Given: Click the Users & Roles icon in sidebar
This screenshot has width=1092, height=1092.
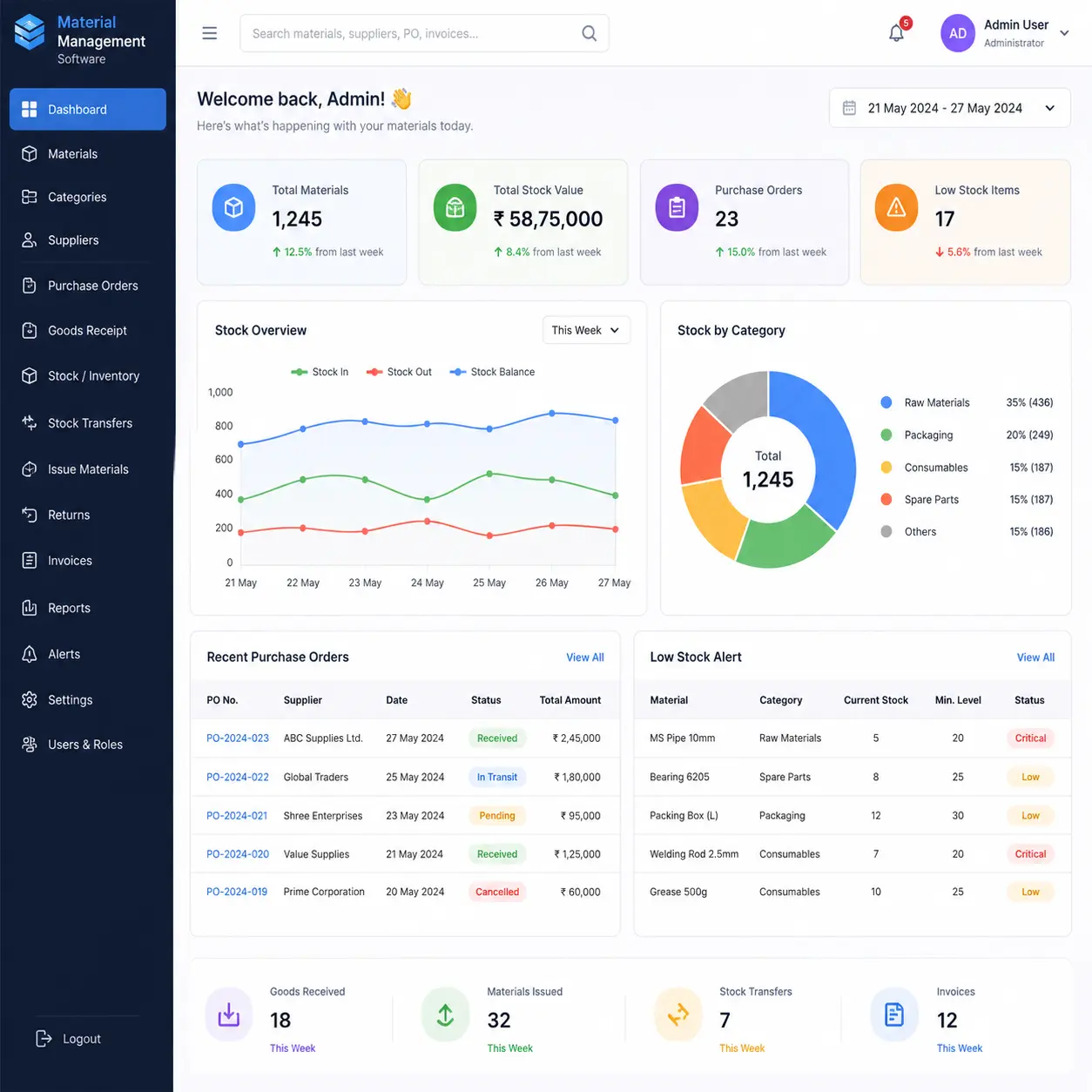Looking at the screenshot, I should click(x=30, y=745).
